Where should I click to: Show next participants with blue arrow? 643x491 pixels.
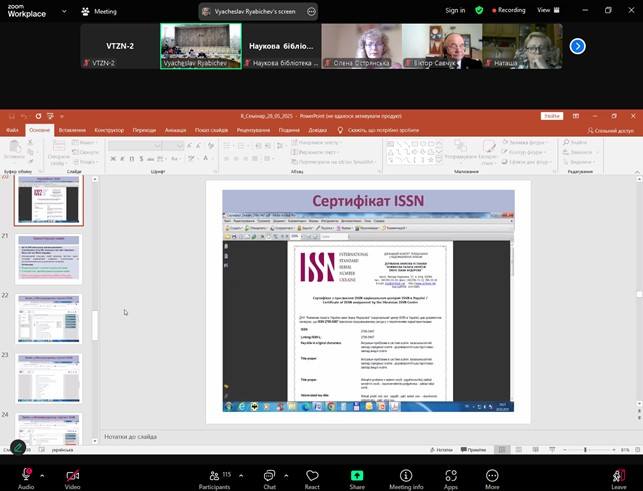click(x=577, y=46)
